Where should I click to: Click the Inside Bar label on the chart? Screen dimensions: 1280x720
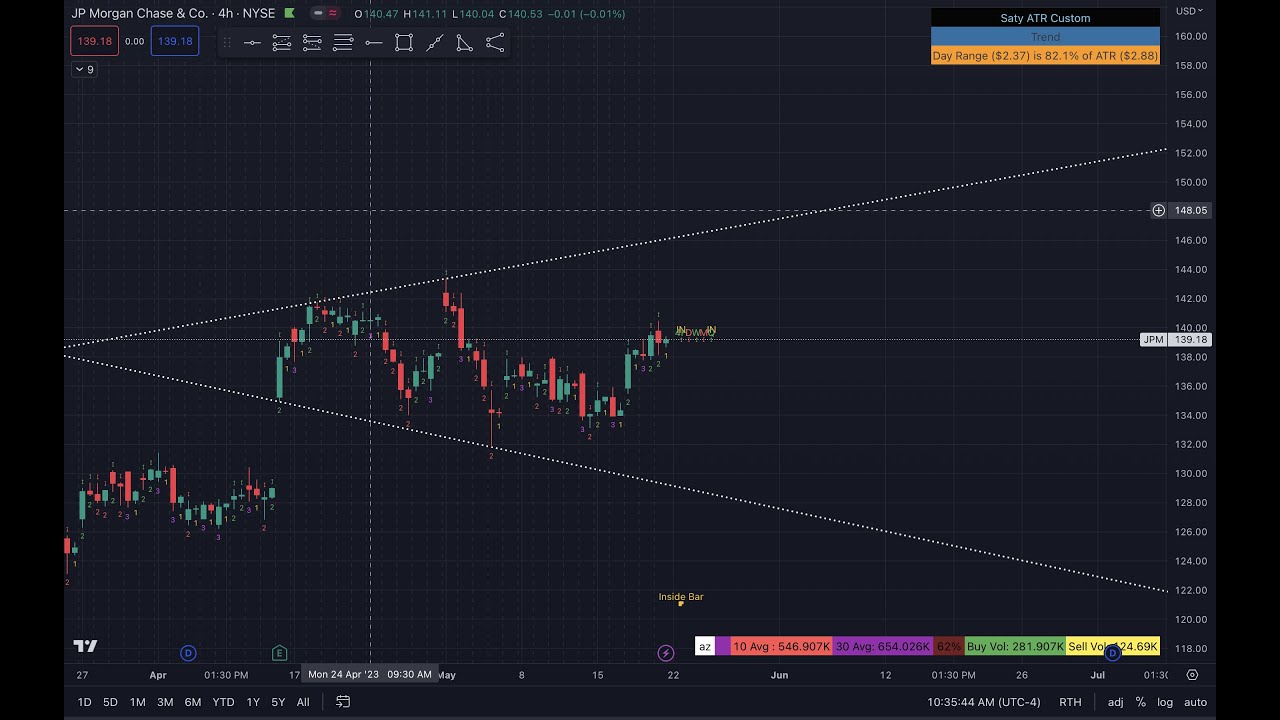pos(681,597)
